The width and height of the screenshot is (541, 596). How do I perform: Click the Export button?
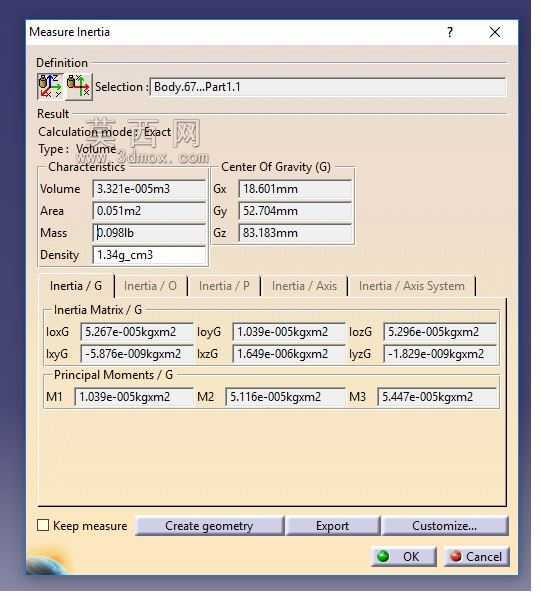pos(332,526)
